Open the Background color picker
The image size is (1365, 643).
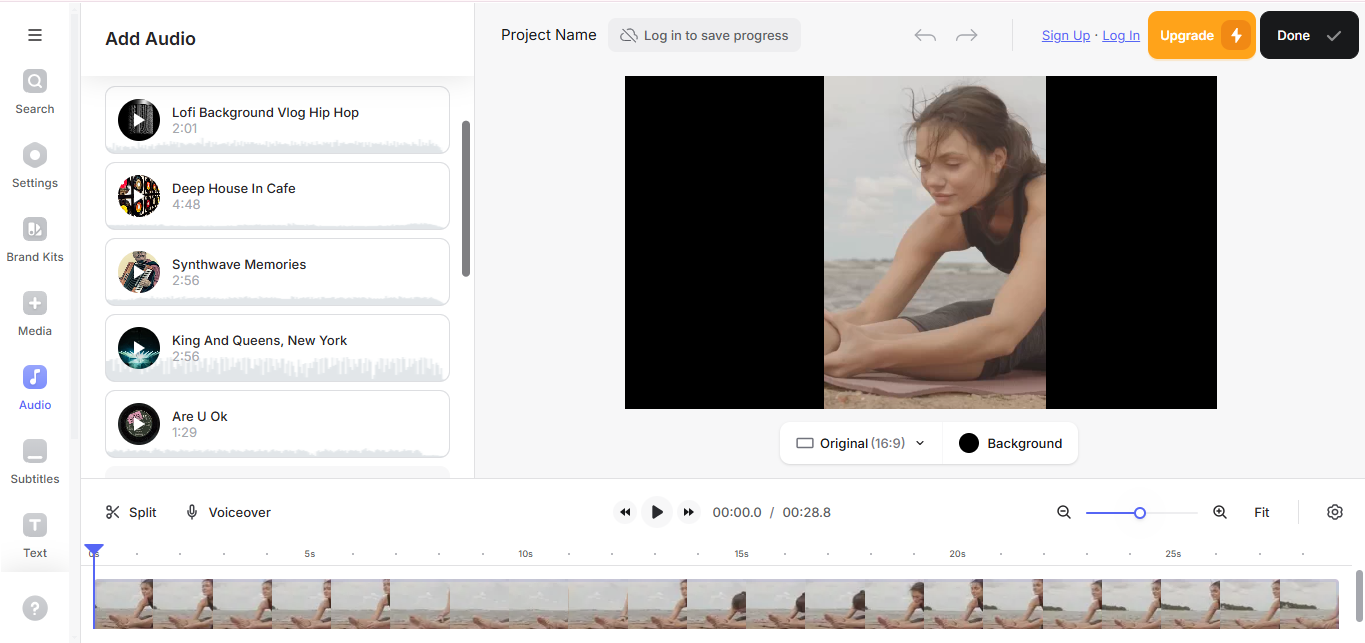(x=1010, y=443)
